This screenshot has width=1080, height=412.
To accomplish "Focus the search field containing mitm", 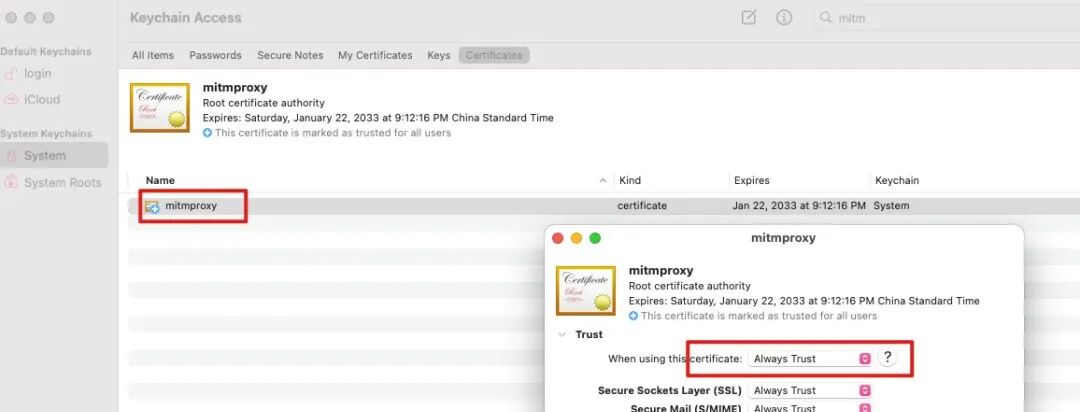I will click(947, 19).
